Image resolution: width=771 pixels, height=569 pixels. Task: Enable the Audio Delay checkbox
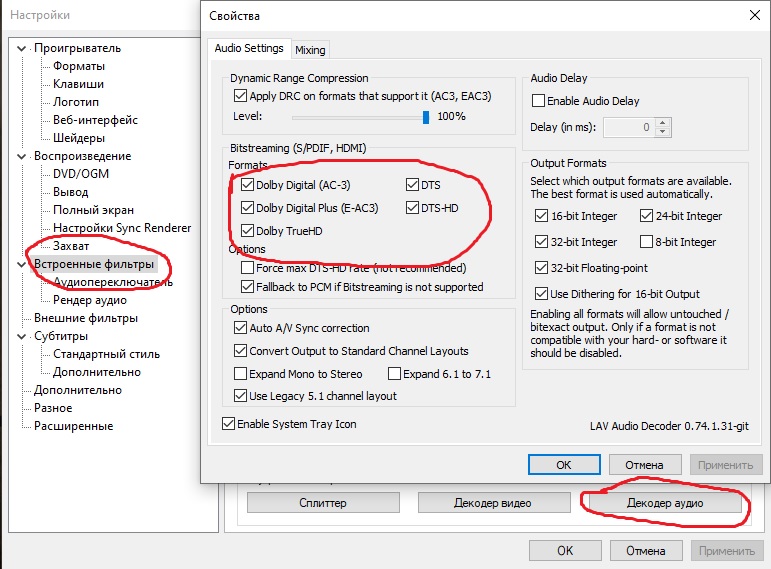point(539,101)
